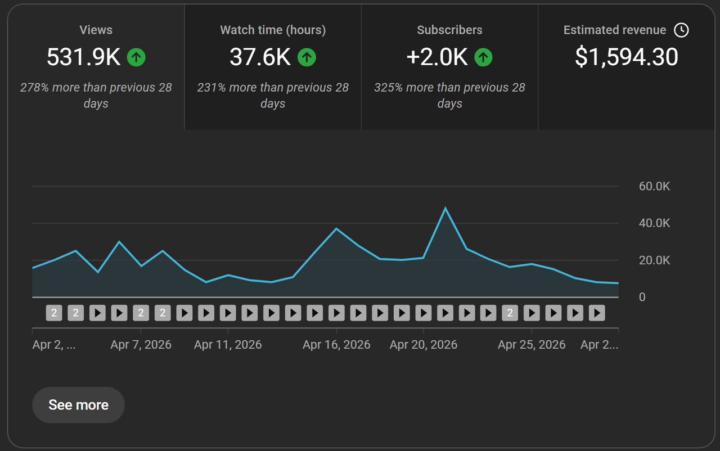720x451 pixels.
Task: Click the video play marker for Apr 19
Action: click(x=402, y=313)
